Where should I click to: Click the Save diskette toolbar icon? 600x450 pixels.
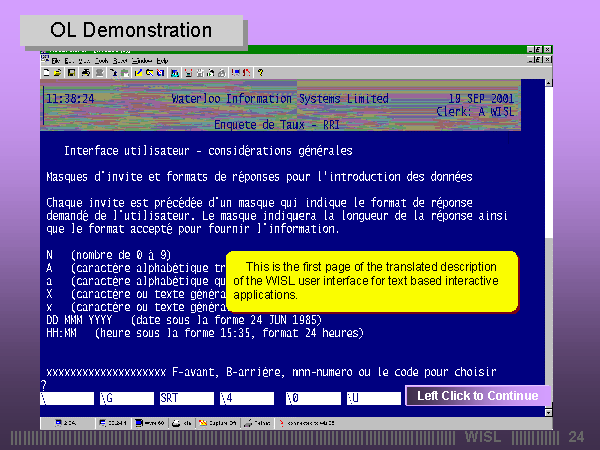[71, 73]
